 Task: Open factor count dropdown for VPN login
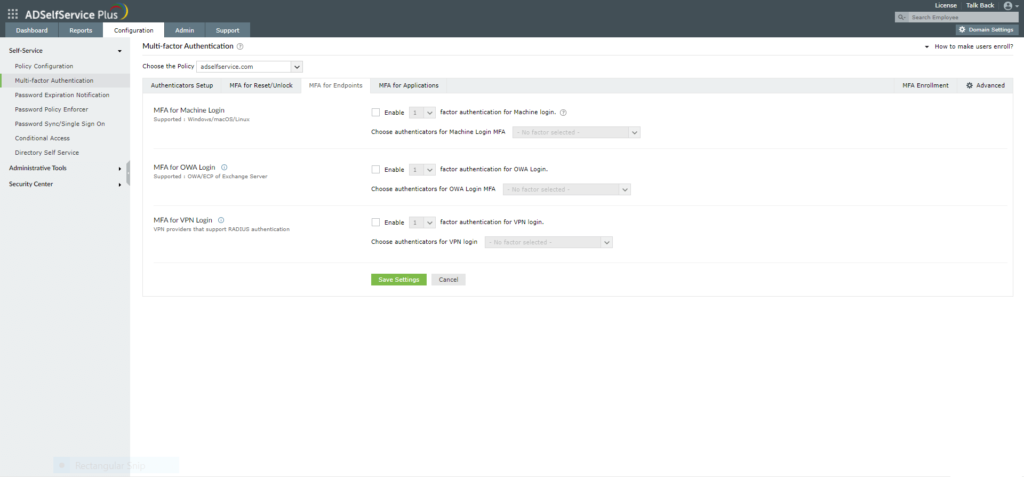[x=422, y=222]
